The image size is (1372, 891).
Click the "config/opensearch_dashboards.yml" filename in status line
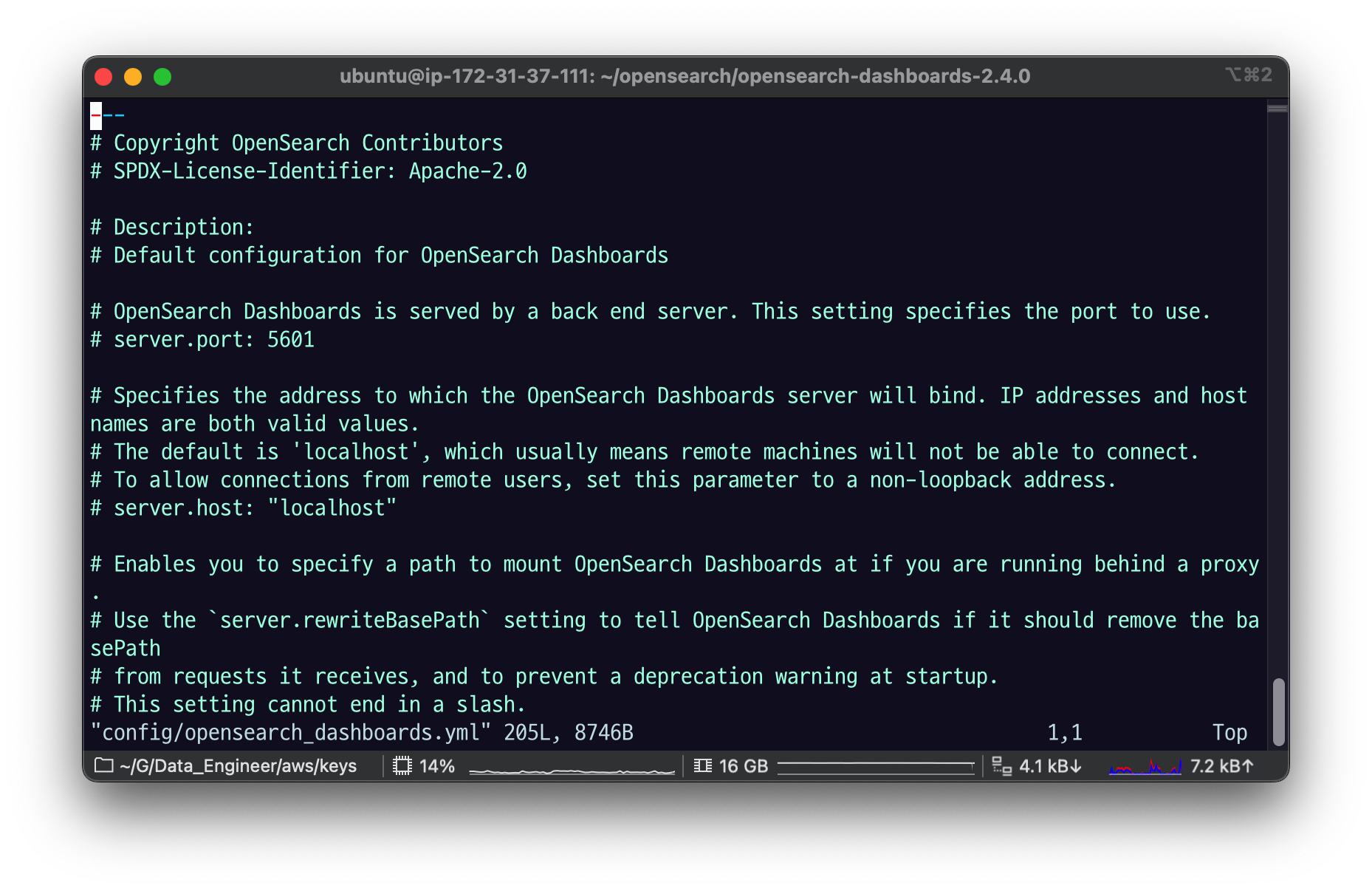tap(291, 732)
